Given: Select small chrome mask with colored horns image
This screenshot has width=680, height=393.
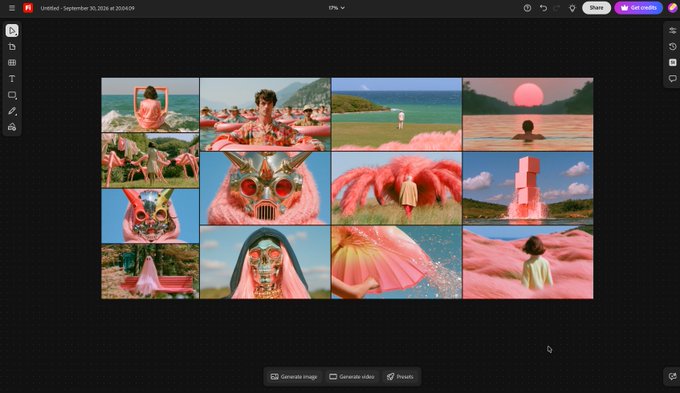Looking at the screenshot, I should [150, 216].
